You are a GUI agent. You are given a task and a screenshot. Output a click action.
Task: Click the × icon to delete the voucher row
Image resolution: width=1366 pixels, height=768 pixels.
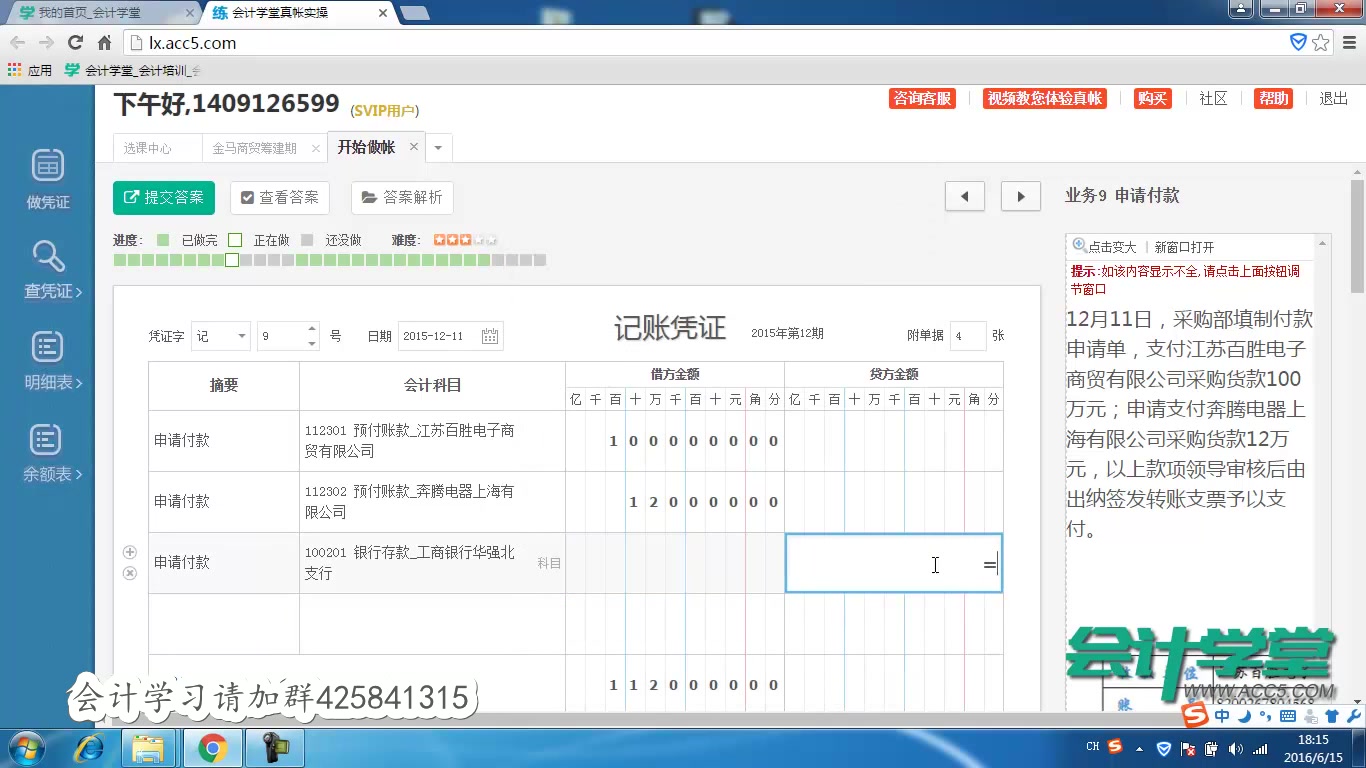129,572
